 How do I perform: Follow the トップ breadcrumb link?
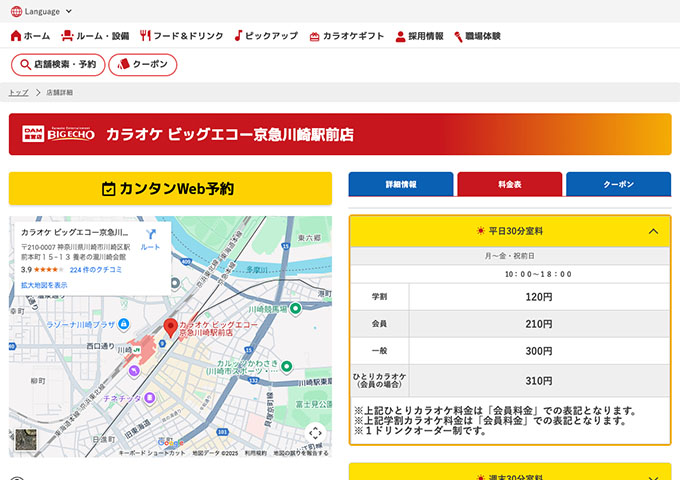(x=18, y=92)
